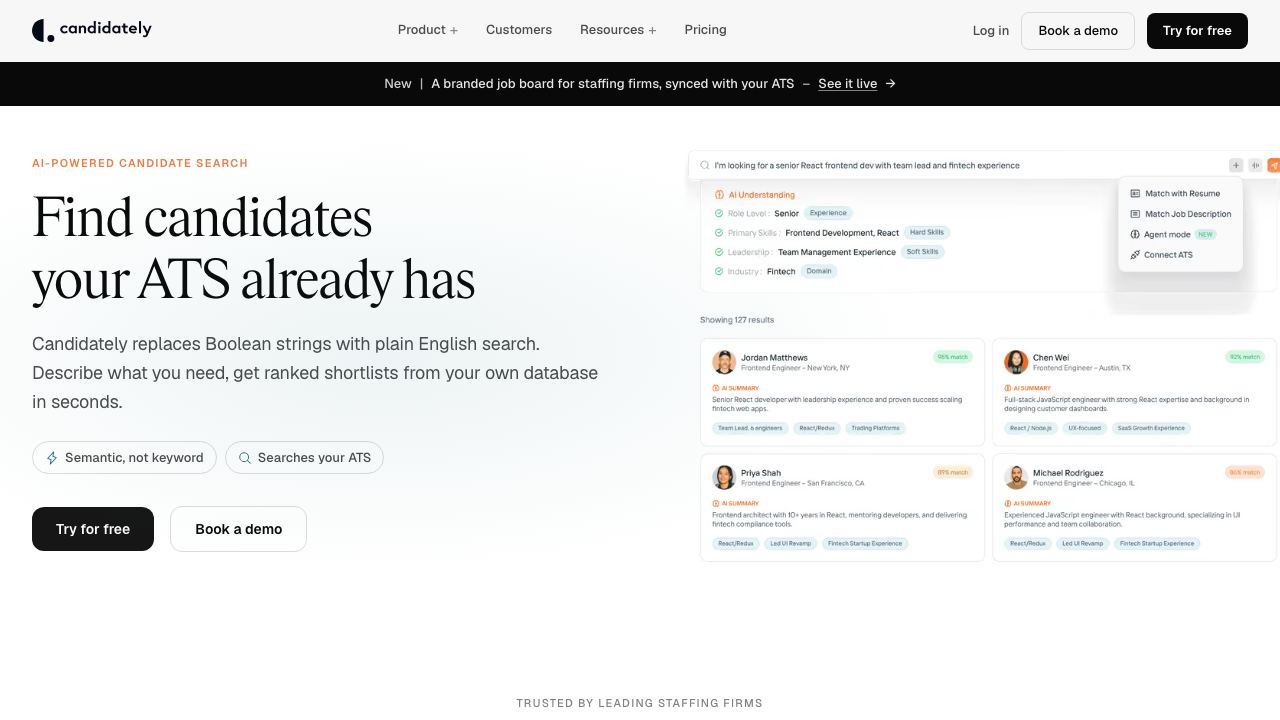Click the Semantic, not keyword chip
The width and height of the screenshot is (1280, 720).
tap(125, 458)
